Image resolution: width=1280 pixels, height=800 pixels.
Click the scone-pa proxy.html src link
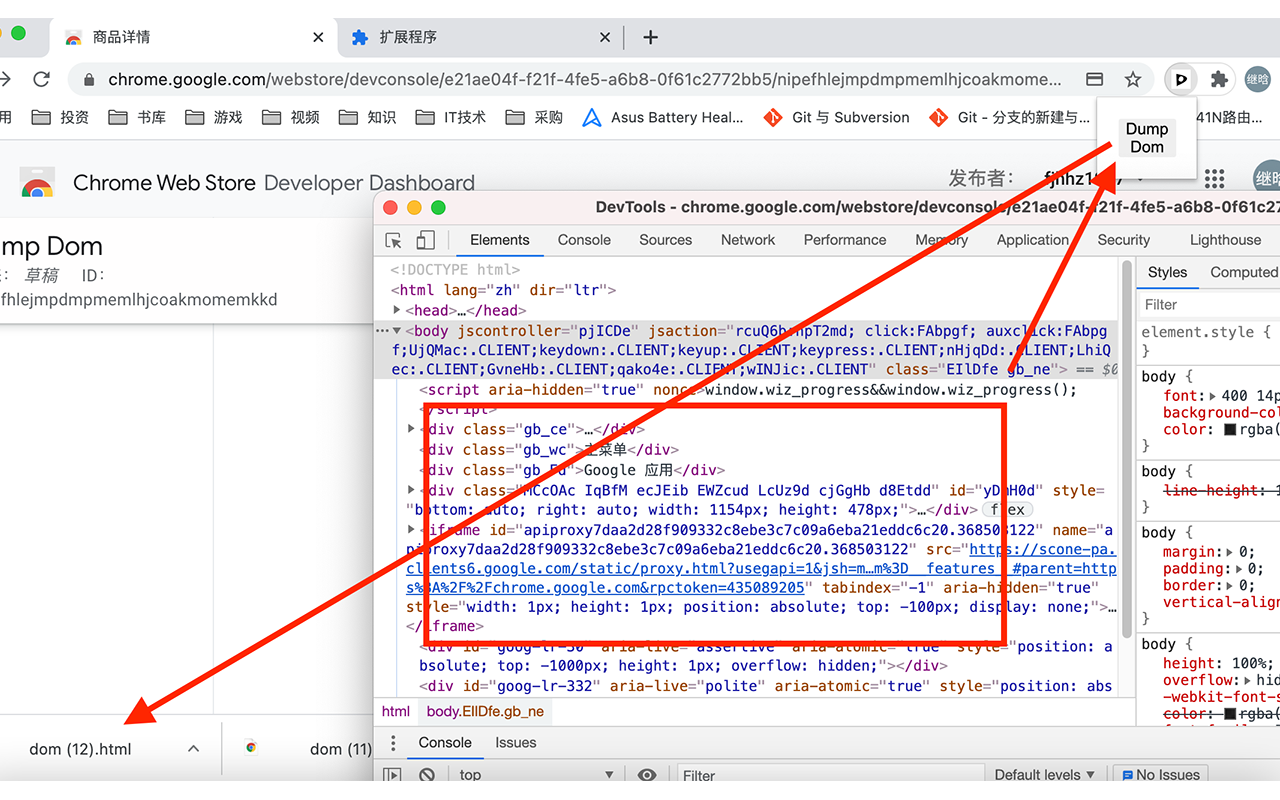761,568
